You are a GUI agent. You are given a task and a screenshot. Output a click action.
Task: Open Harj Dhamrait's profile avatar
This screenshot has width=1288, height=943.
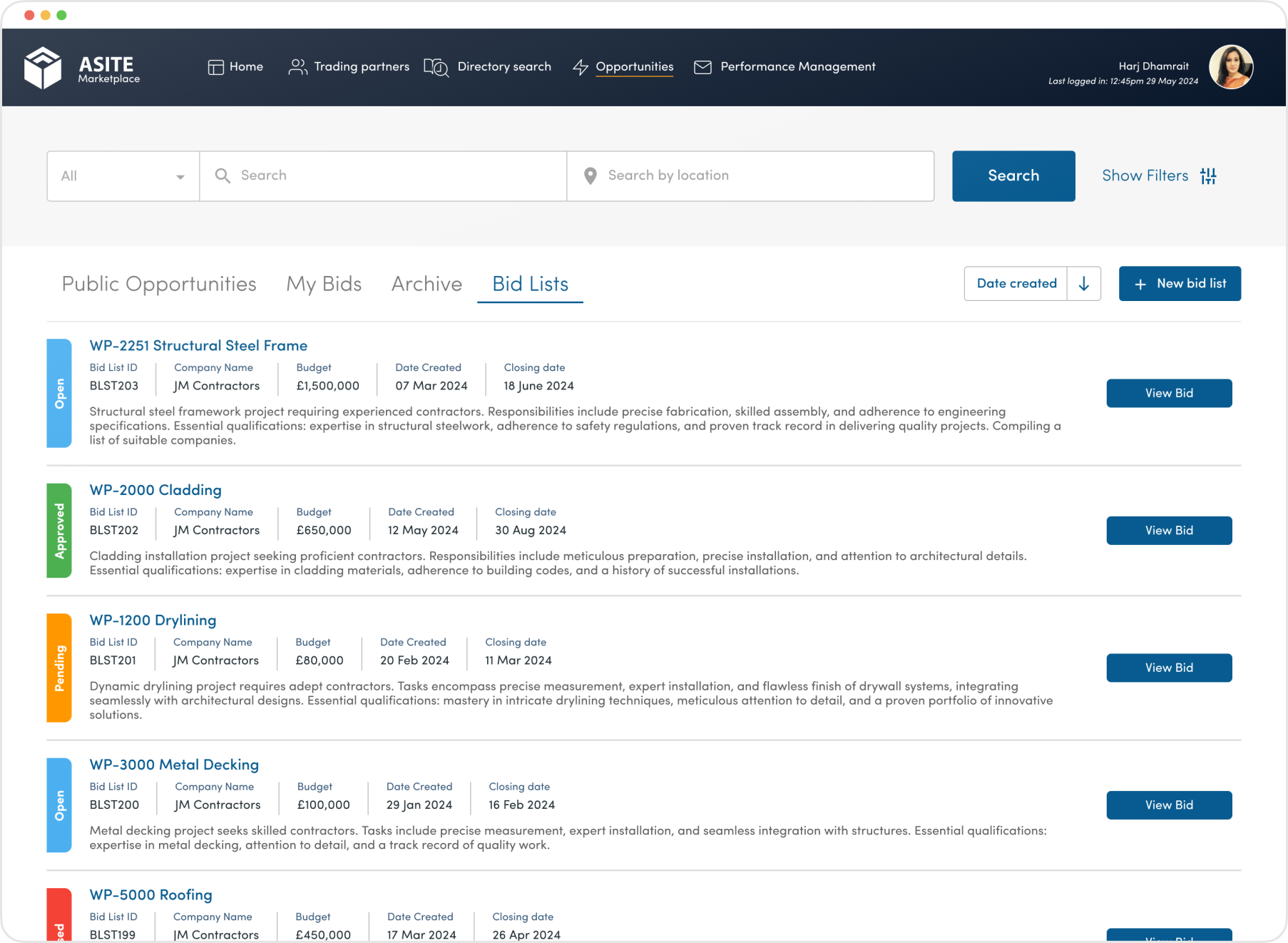(x=1232, y=66)
